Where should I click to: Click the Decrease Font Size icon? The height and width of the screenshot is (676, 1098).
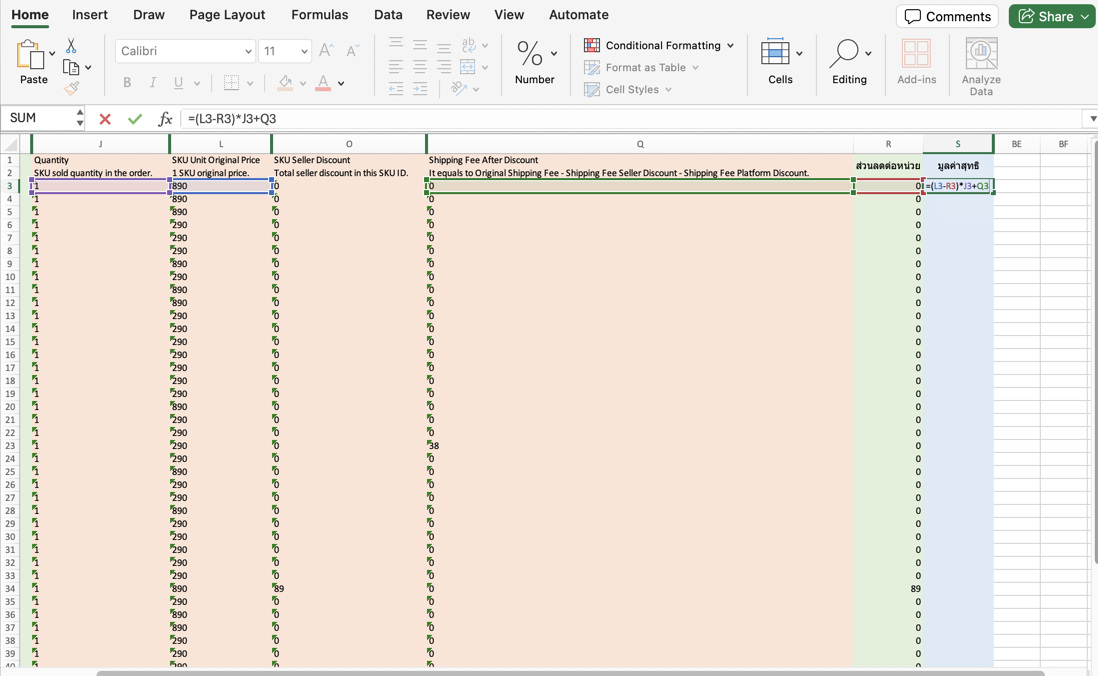352,50
